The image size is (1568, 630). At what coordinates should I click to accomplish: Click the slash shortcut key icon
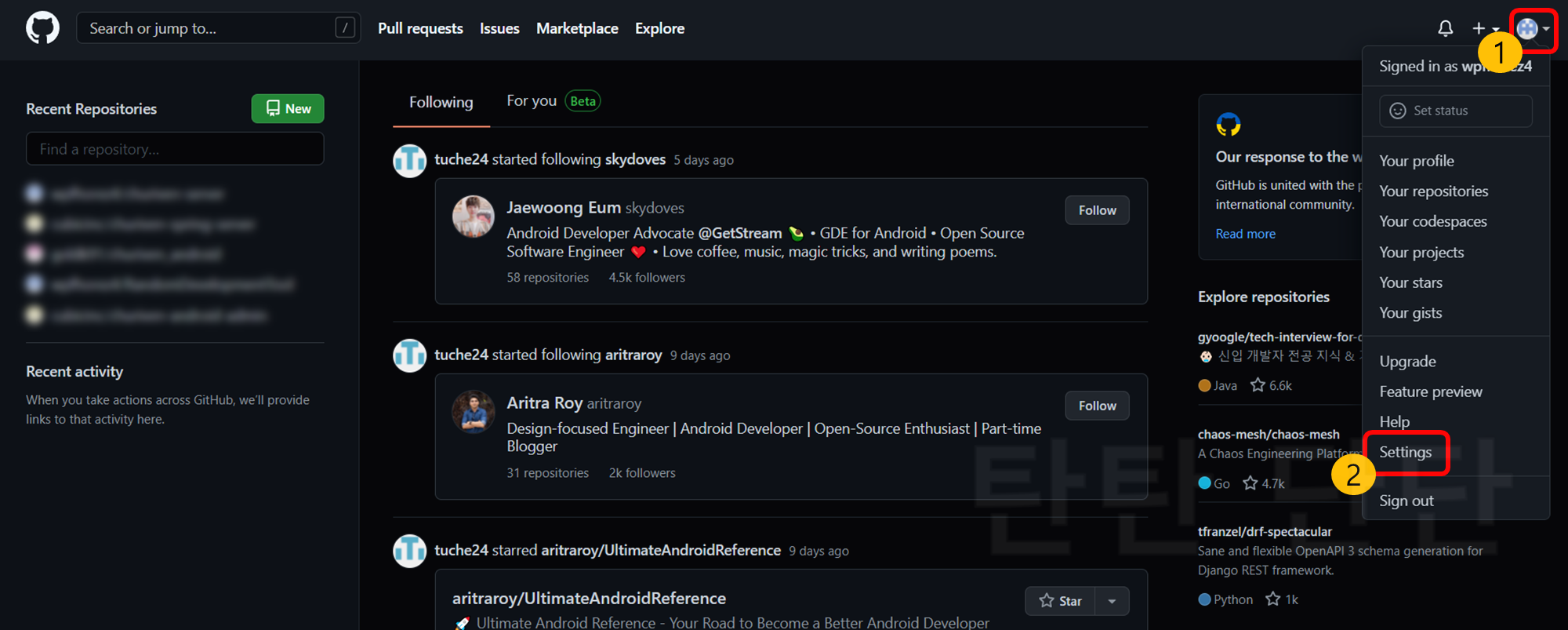(x=345, y=28)
